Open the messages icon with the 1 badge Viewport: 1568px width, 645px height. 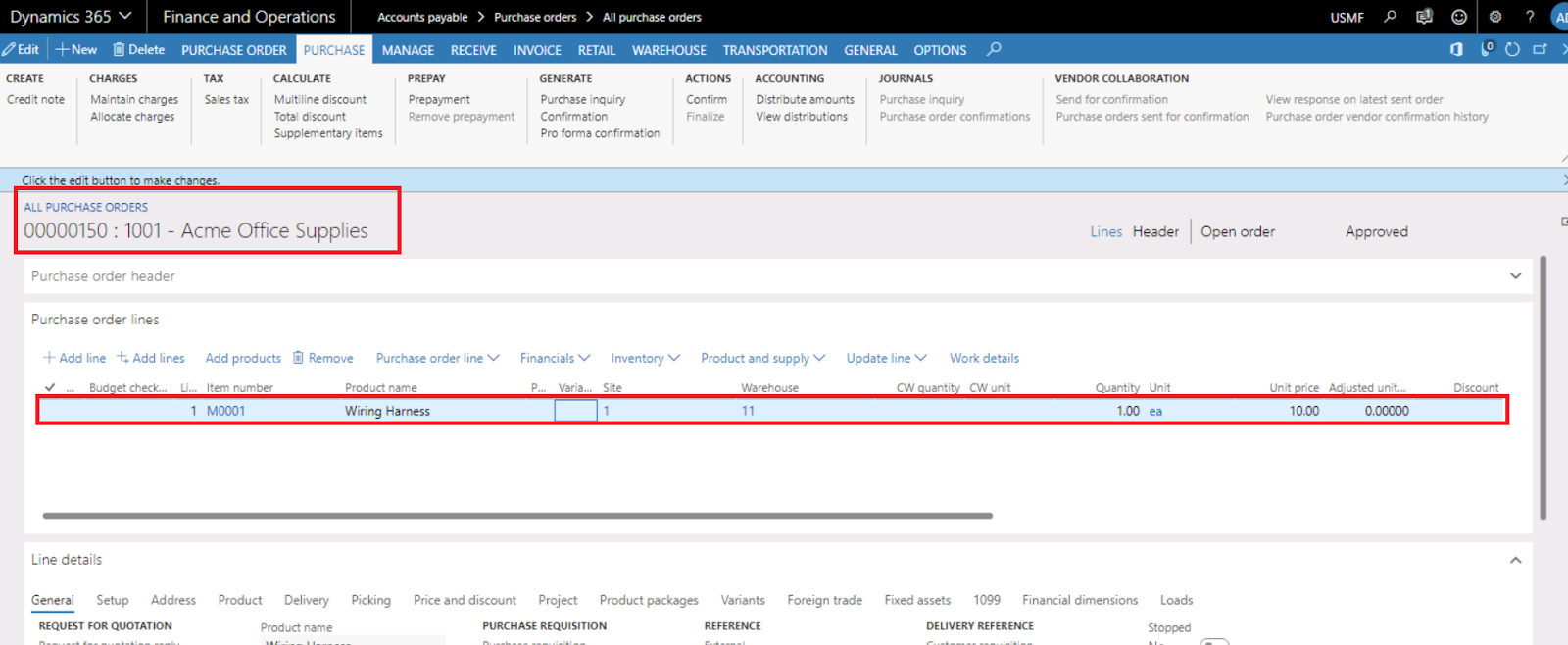tap(1424, 17)
